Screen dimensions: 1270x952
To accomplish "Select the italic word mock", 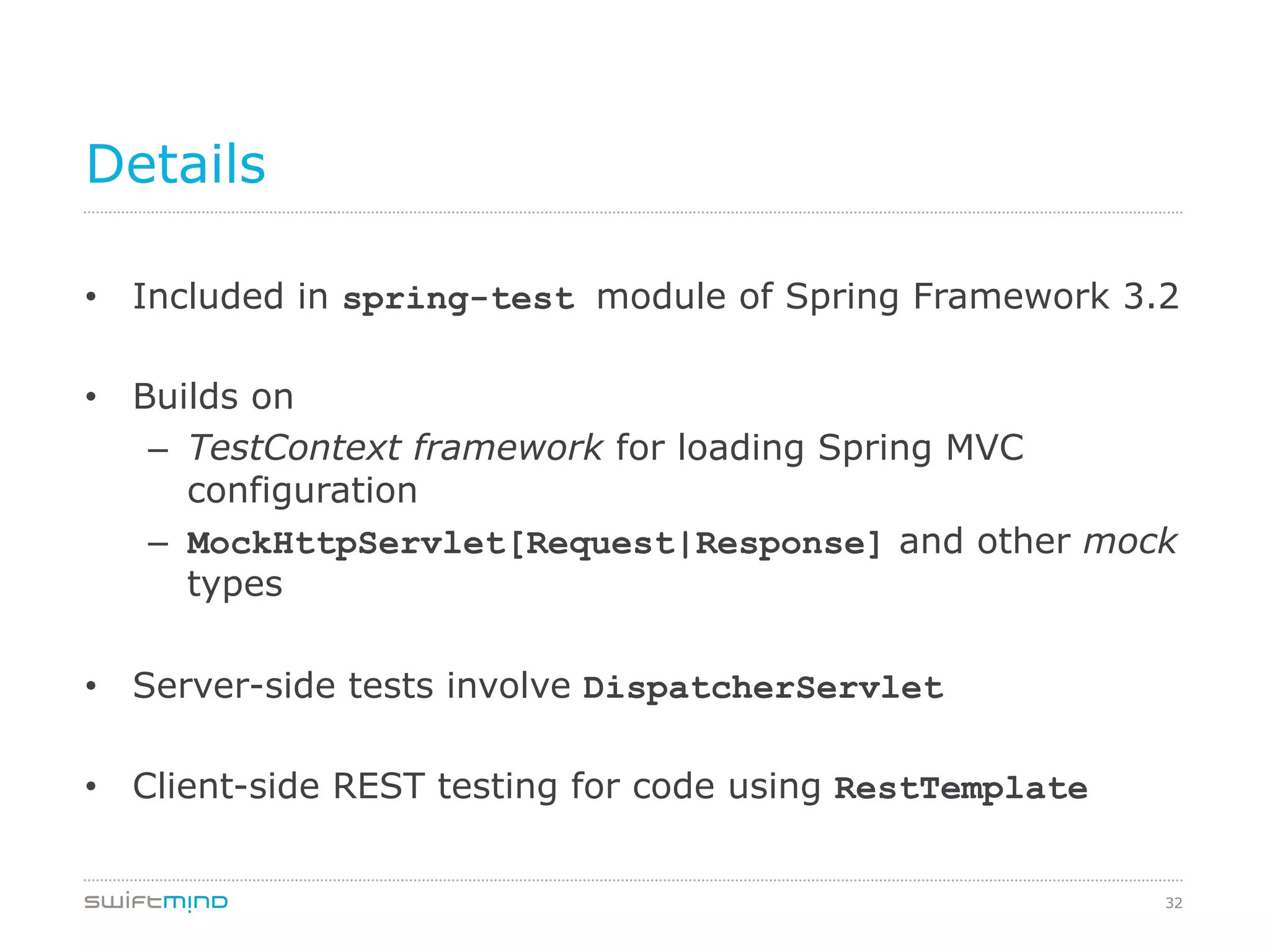I will click(1129, 542).
